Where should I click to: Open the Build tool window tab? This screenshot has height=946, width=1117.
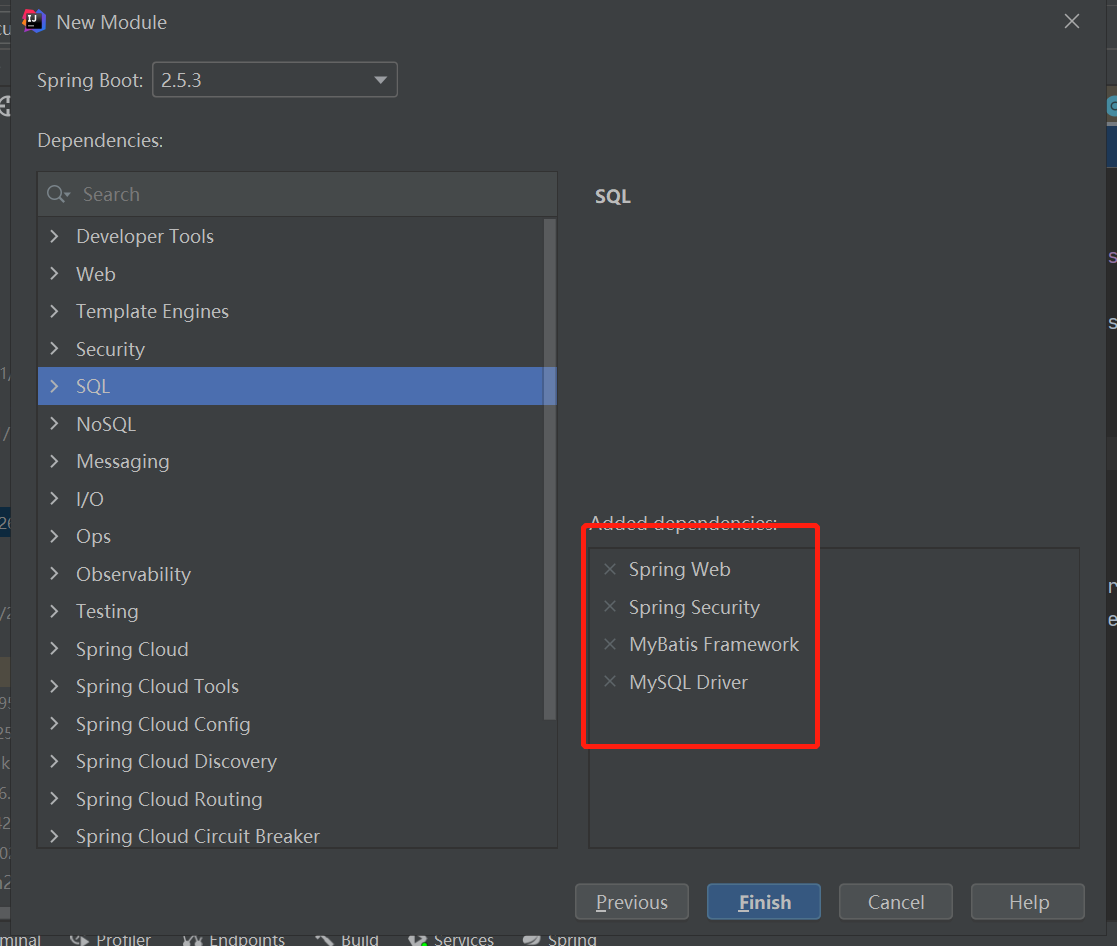click(347, 940)
